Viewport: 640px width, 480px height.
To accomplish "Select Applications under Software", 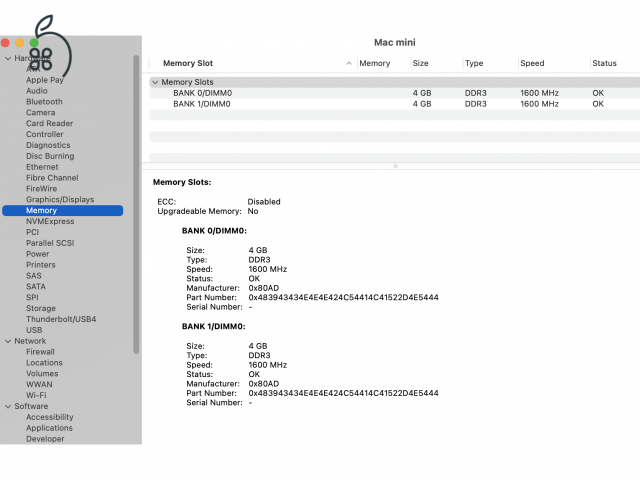I will click(x=49, y=428).
